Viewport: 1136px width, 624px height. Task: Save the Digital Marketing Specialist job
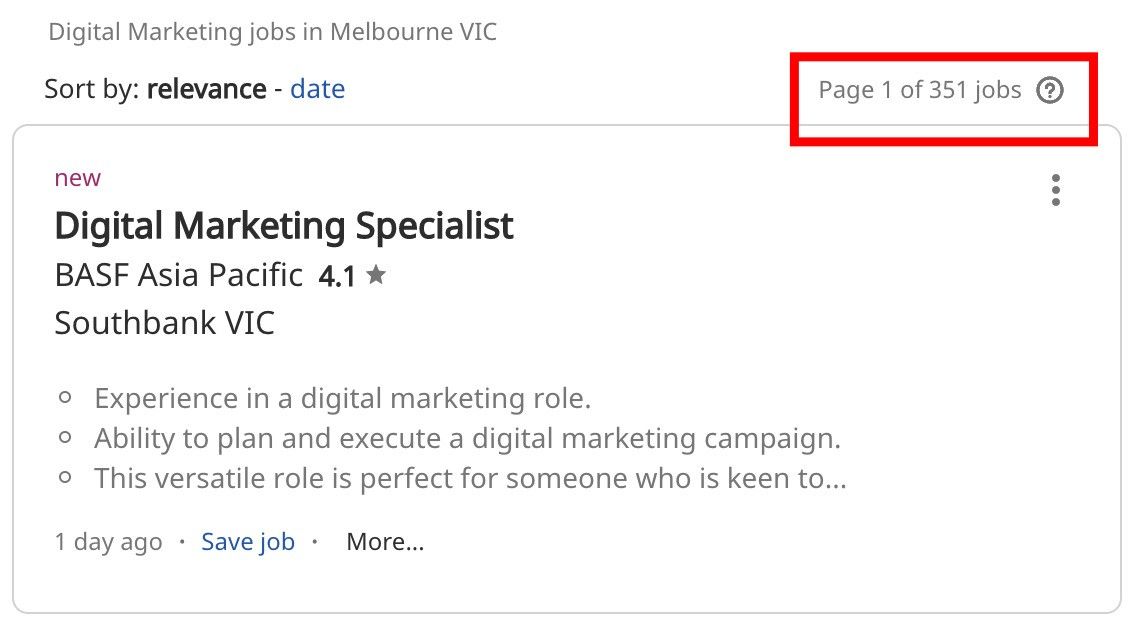pyautogui.click(x=247, y=541)
